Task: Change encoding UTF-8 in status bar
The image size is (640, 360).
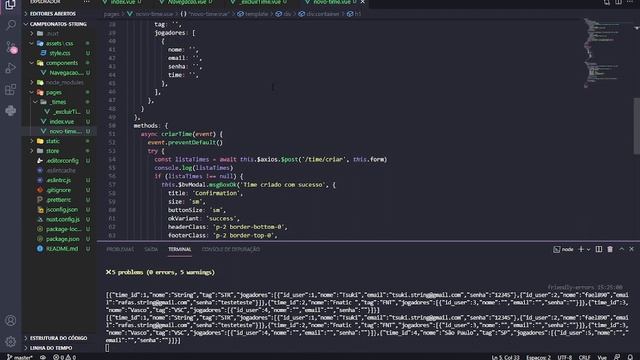Action: pos(564,357)
